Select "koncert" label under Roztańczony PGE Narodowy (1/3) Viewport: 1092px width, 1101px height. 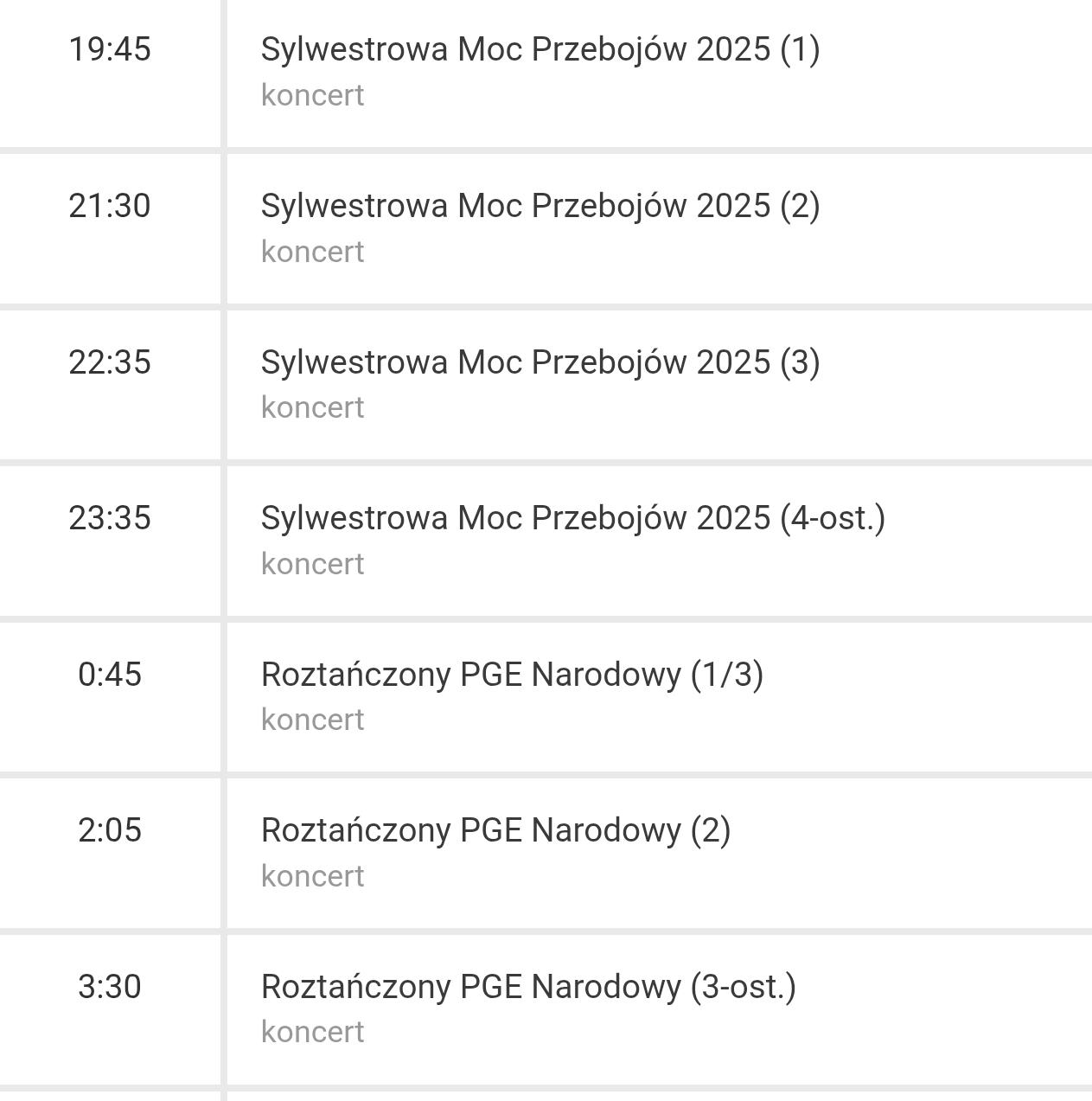[x=312, y=720]
